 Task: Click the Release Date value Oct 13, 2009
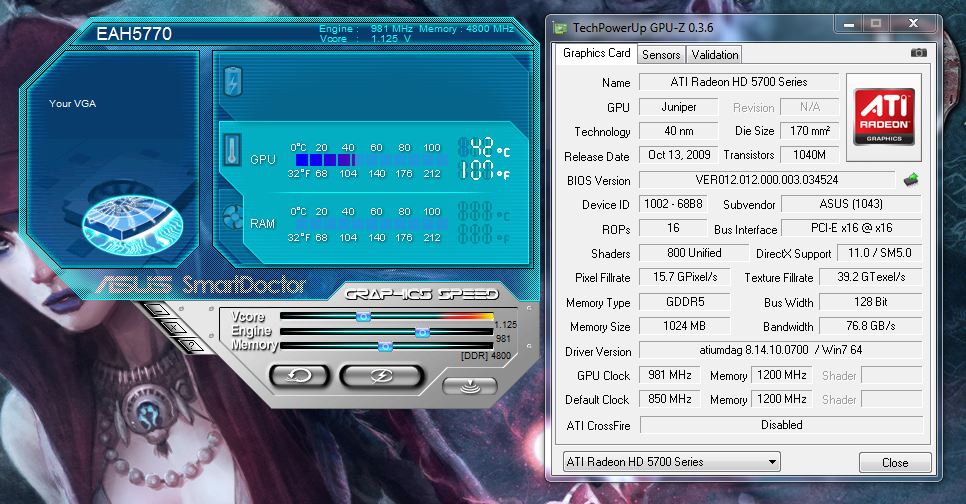click(x=678, y=155)
